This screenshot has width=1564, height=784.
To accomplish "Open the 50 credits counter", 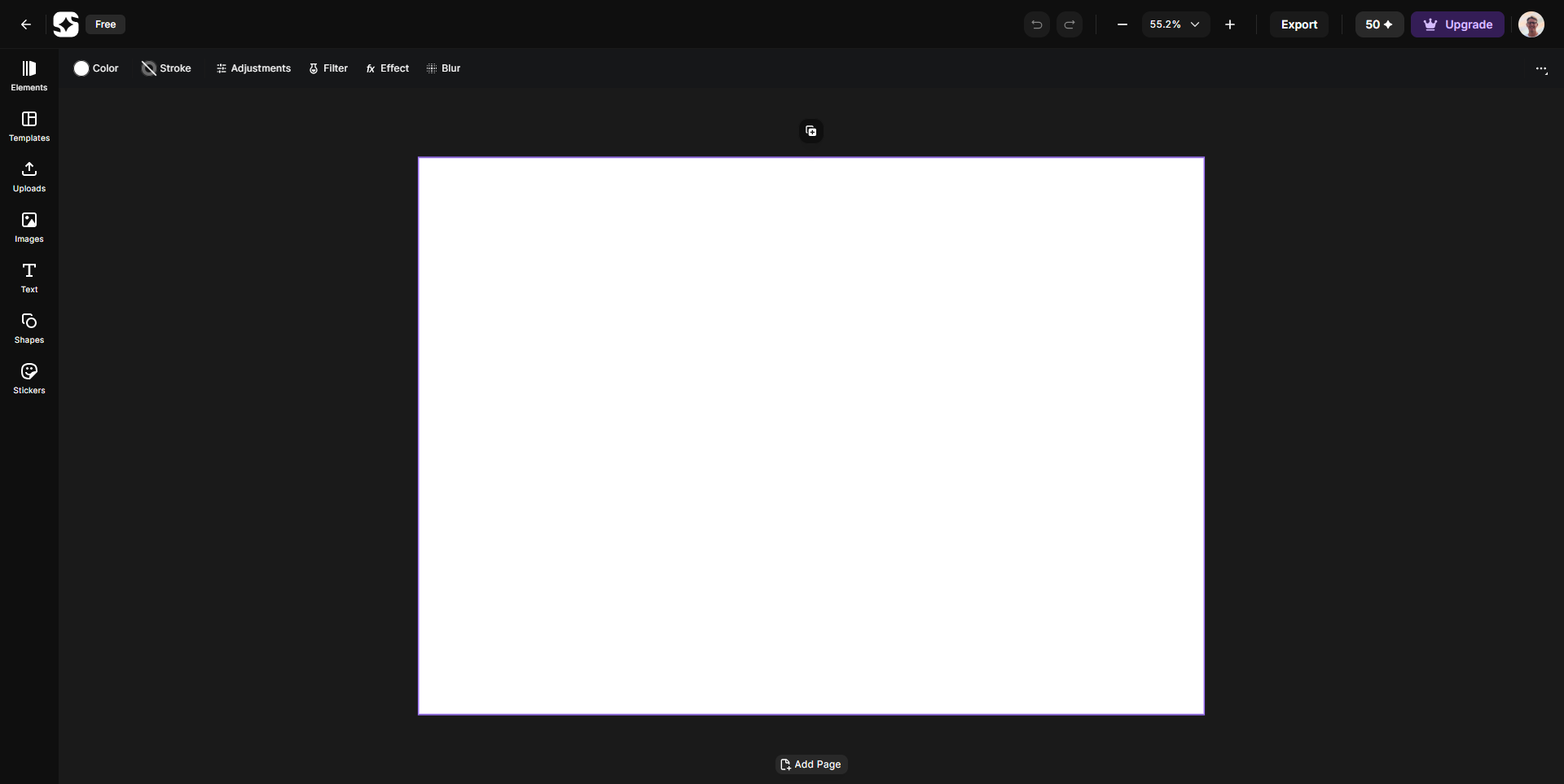I will pos(1379,24).
